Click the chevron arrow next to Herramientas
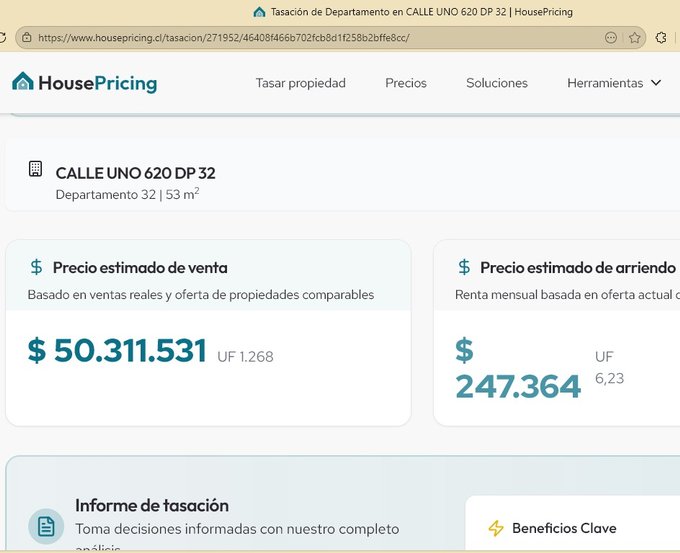Image resolution: width=680 pixels, height=553 pixels. coord(656,83)
